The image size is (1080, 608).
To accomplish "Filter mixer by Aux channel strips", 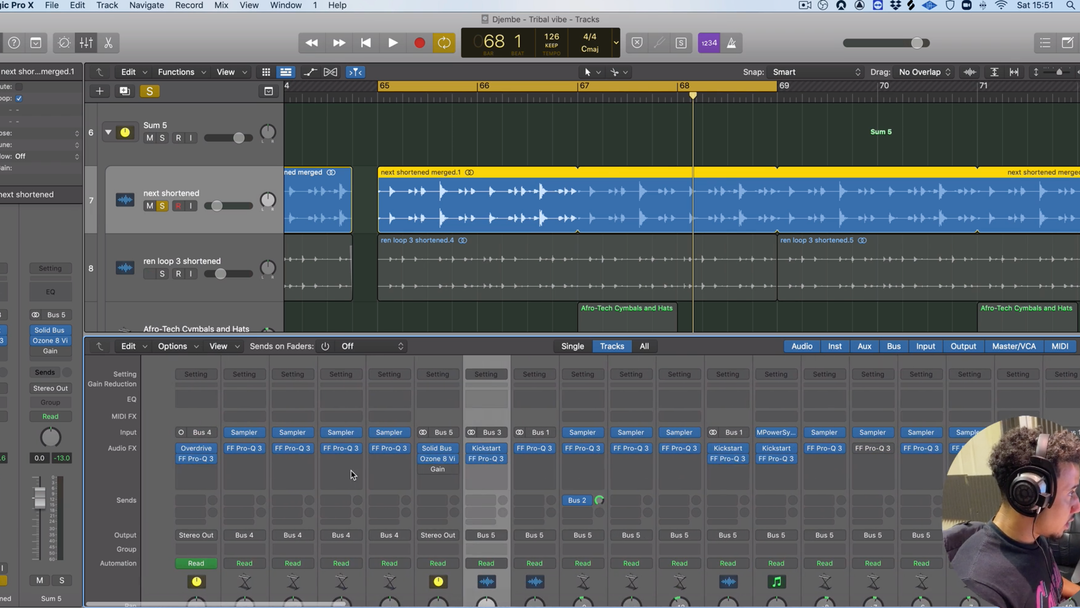I will click(864, 346).
